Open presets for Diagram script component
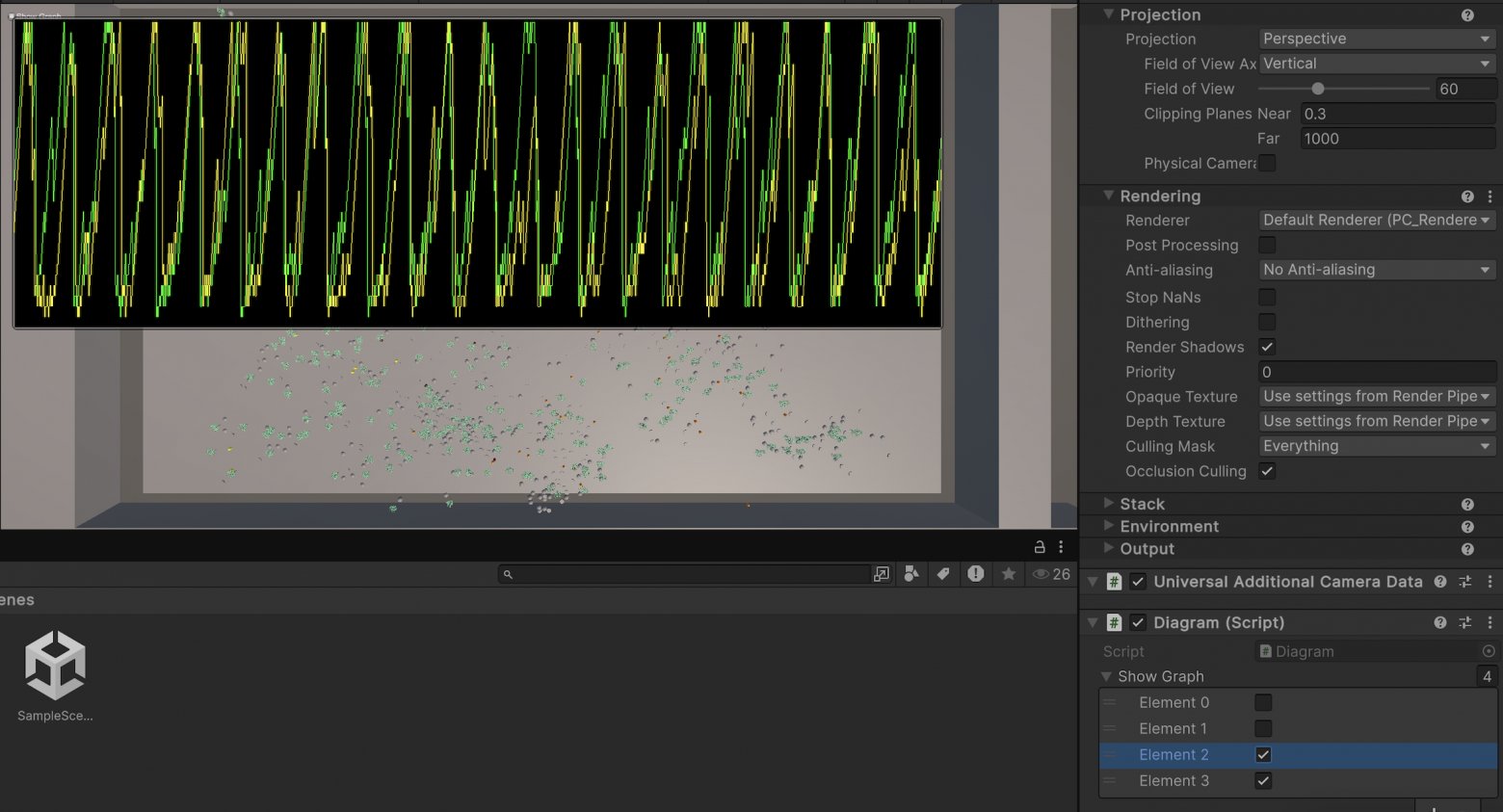Viewport: 1503px width, 812px height. 1464,623
